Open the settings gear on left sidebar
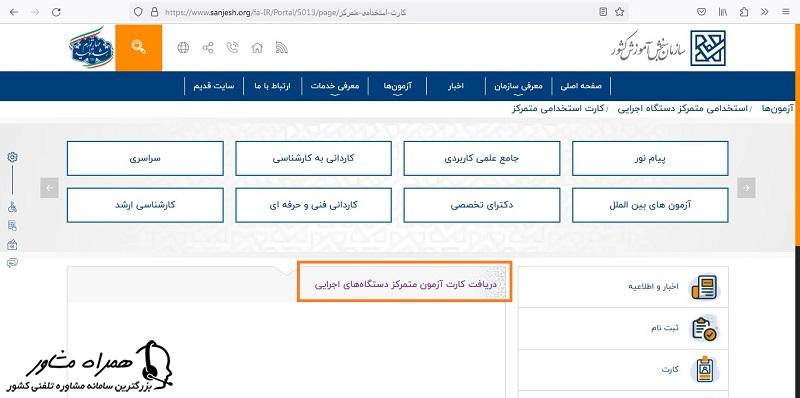The image size is (800, 398). (x=12, y=157)
